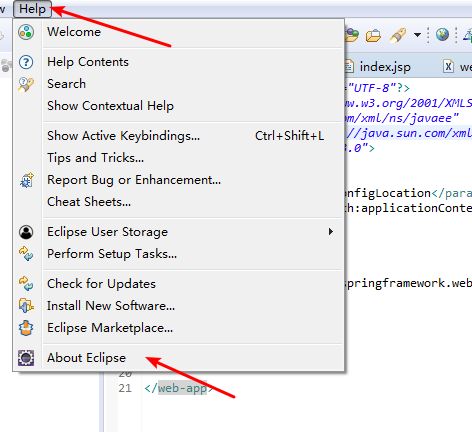Click the Check for Updates icon
Viewport: 472px width, 432px height.
[x=26, y=284]
